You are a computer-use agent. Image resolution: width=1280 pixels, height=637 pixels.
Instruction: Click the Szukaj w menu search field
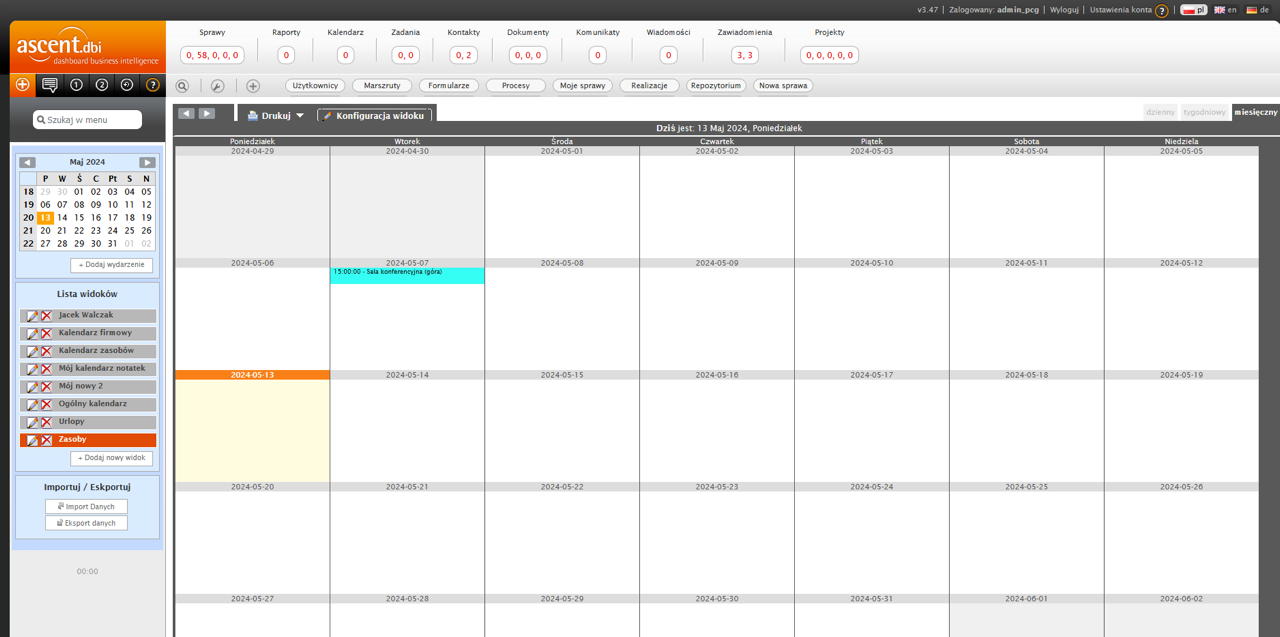[88, 120]
